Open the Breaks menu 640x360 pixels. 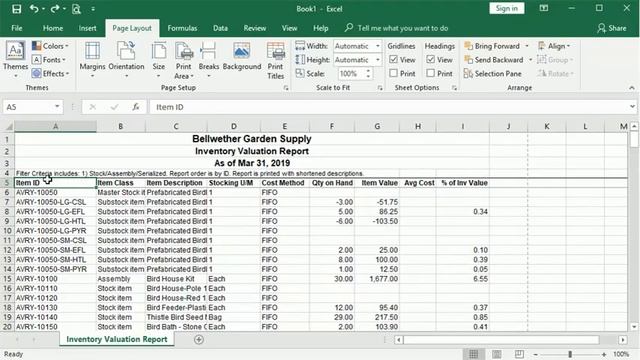[x=209, y=60]
